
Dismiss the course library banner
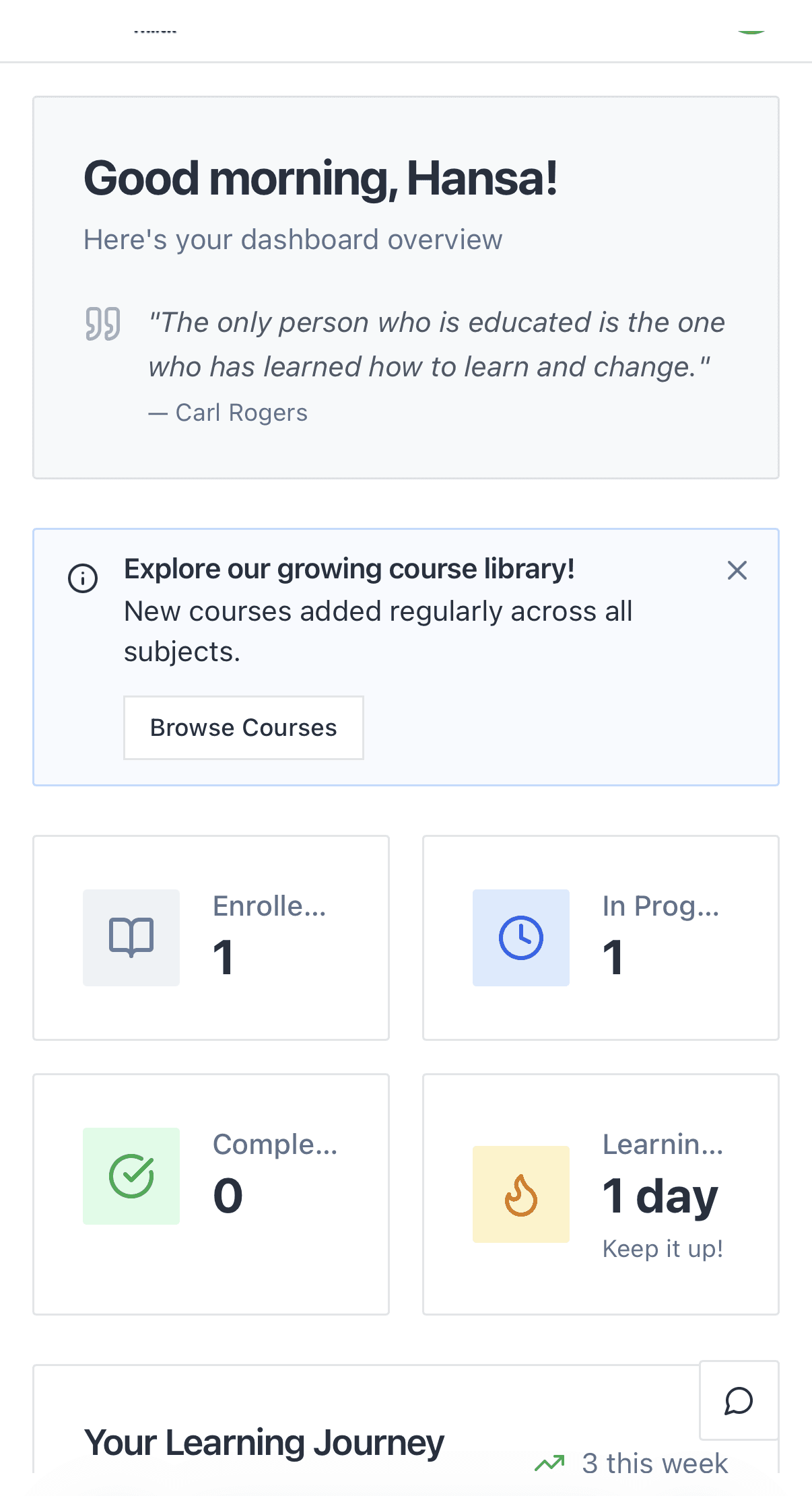pos(737,570)
